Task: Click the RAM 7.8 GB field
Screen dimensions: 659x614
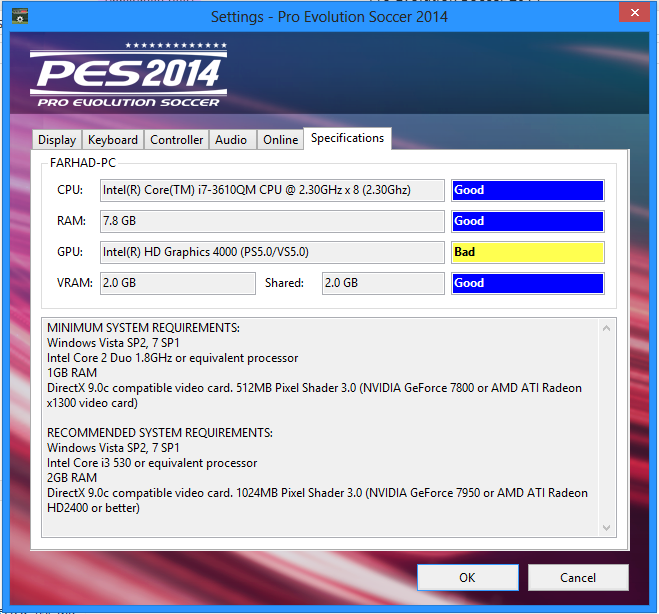Action: coord(272,221)
